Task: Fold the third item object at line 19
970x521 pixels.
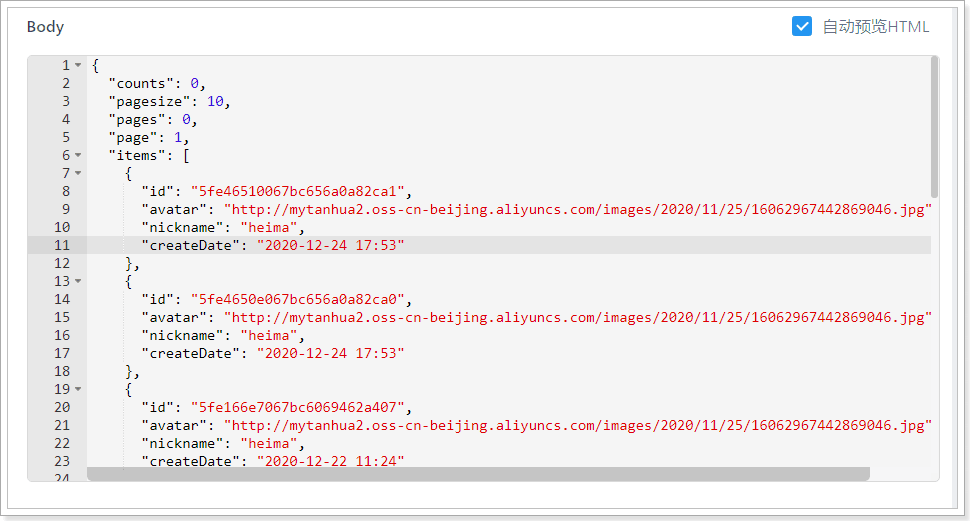Action: tap(78, 389)
